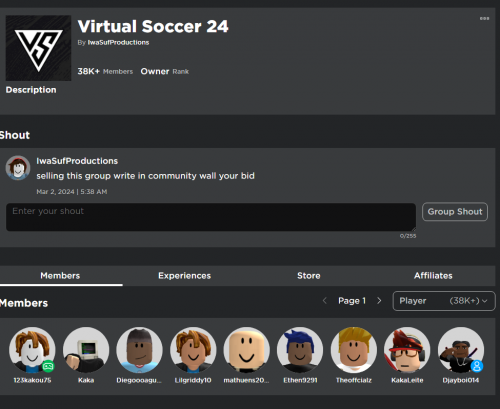Image resolution: width=500 pixels, height=409 pixels.
Task: Open the three-dot group options menu
Action: coord(484,18)
